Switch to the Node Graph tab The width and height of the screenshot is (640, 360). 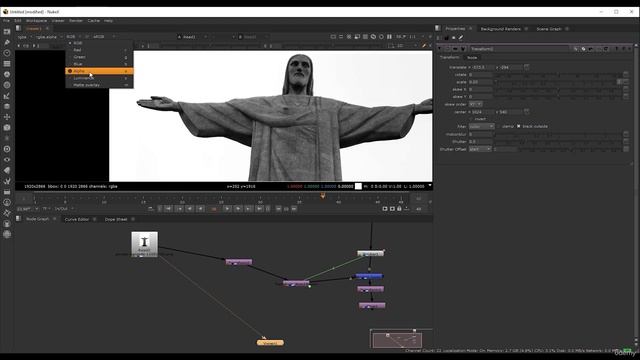click(38, 219)
